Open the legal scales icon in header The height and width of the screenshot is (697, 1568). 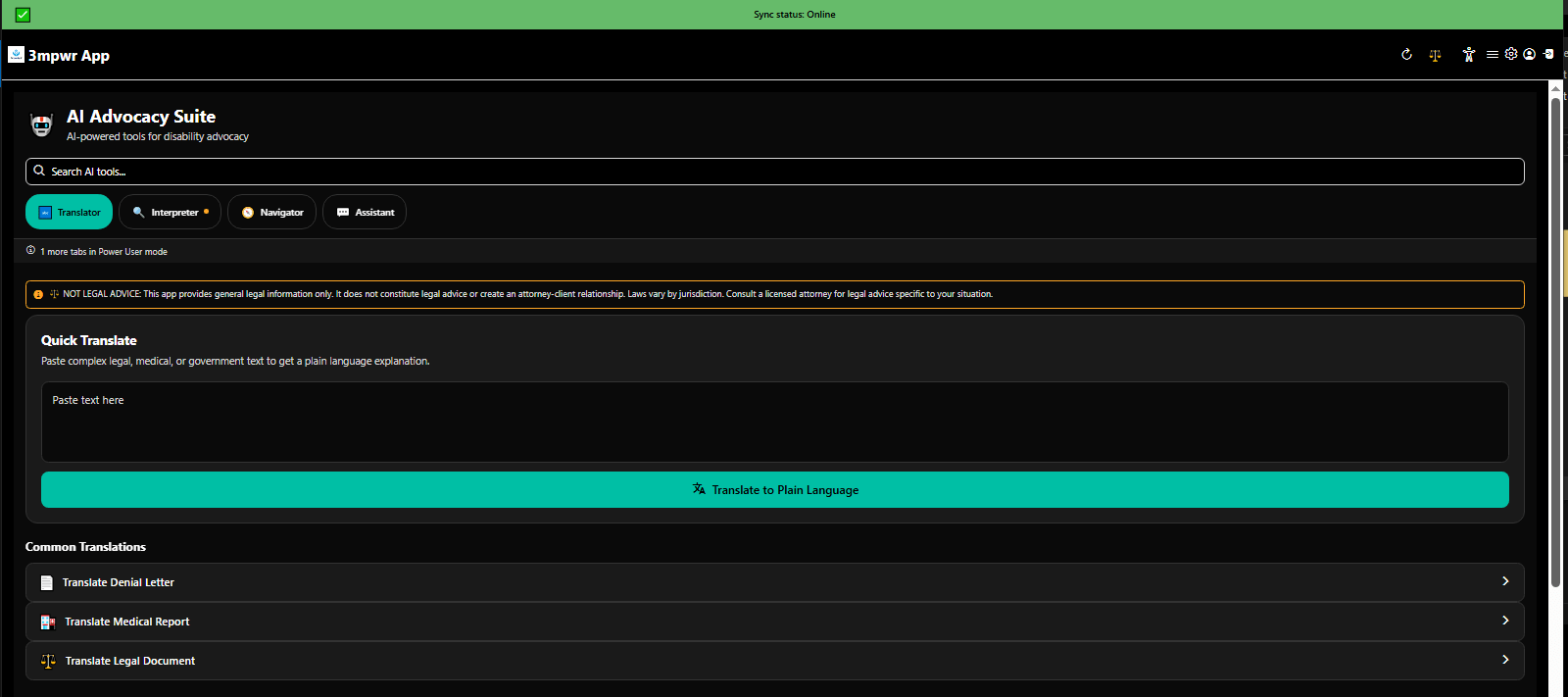click(x=1435, y=55)
